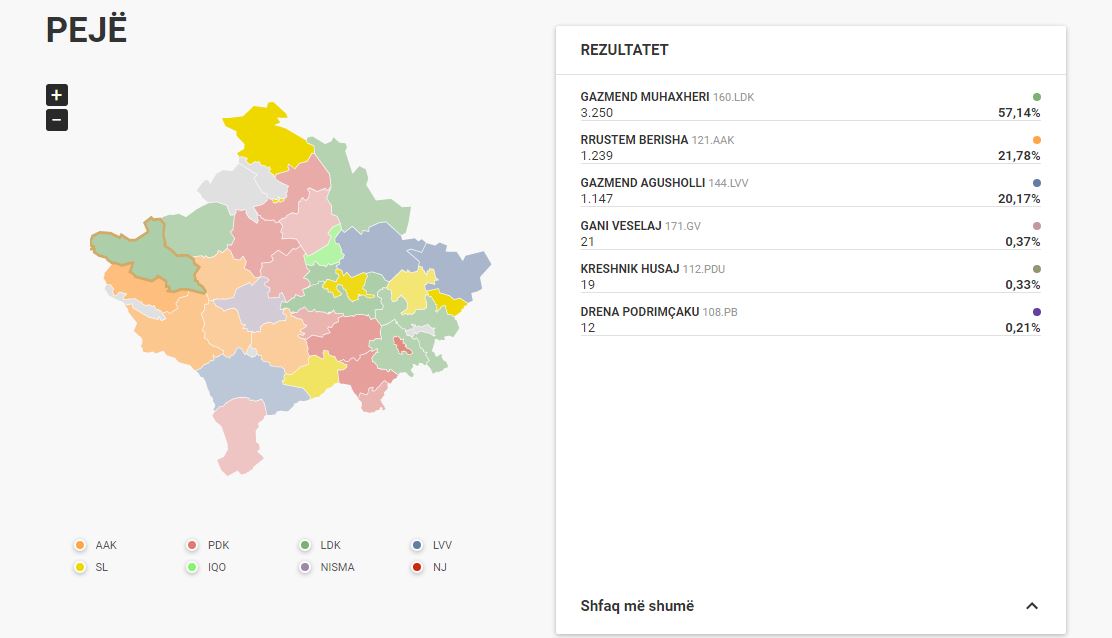1112x638 pixels.
Task: Click the green dot beside Muhaxheri's row
Action: pyautogui.click(x=1037, y=97)
